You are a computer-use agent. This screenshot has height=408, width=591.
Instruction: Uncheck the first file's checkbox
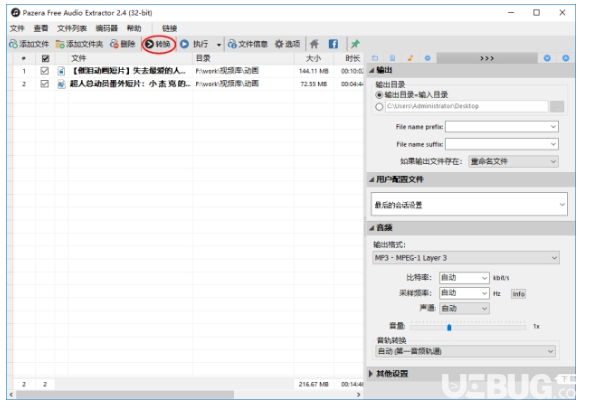tap(44, 71)
